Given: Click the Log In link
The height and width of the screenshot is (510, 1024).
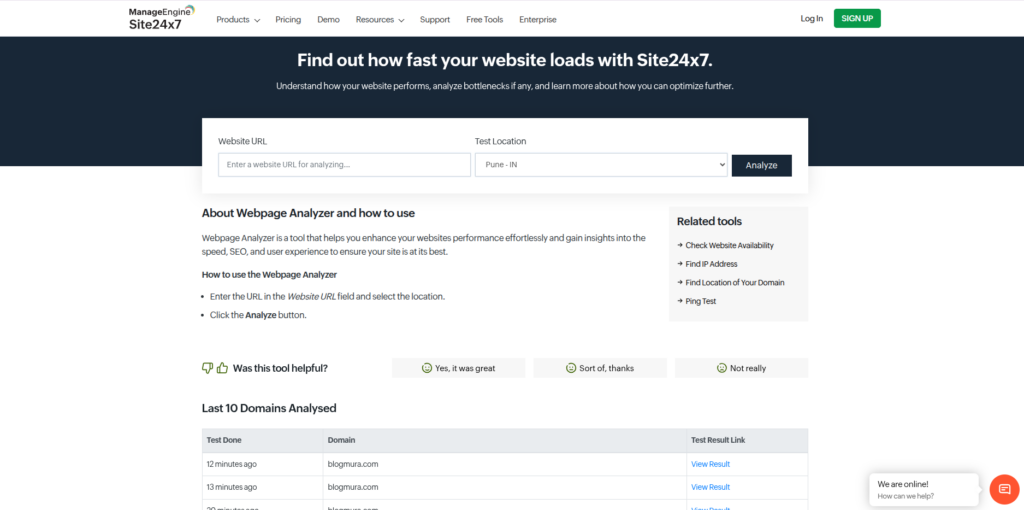Looking at the screenshot, I should (x=812, y=18).
